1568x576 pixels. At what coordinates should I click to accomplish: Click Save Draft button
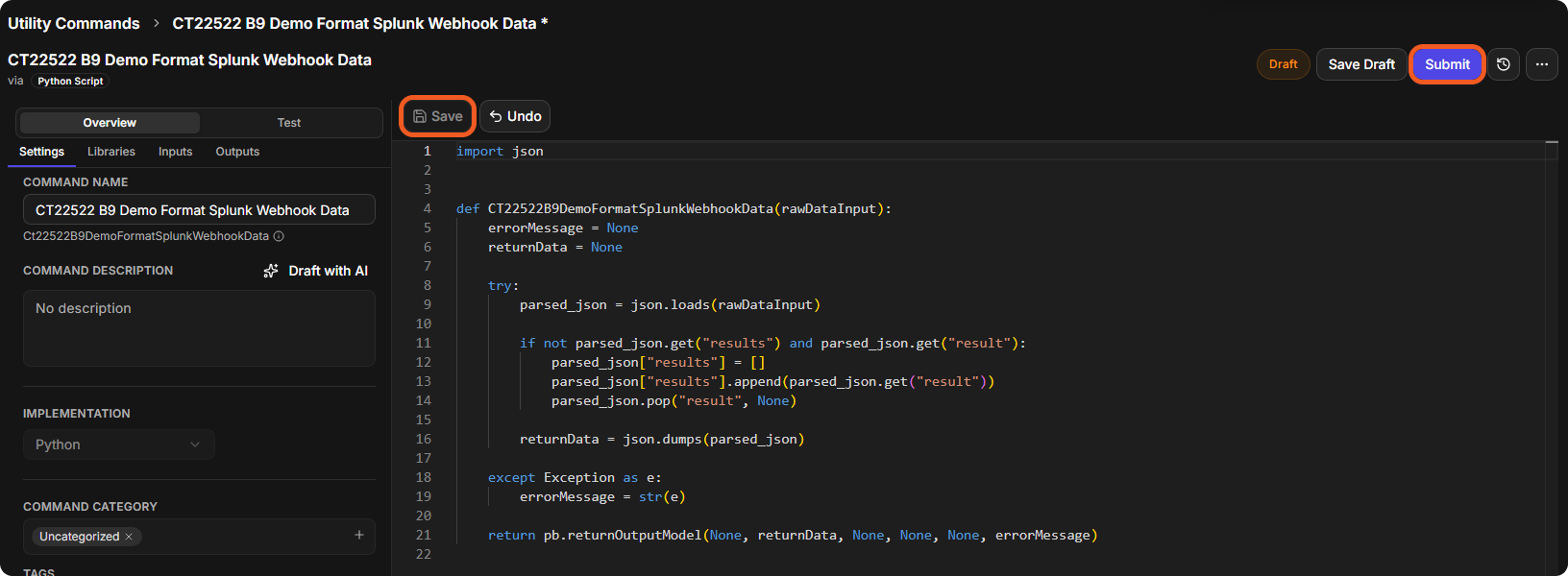[x=1361, y=64]
